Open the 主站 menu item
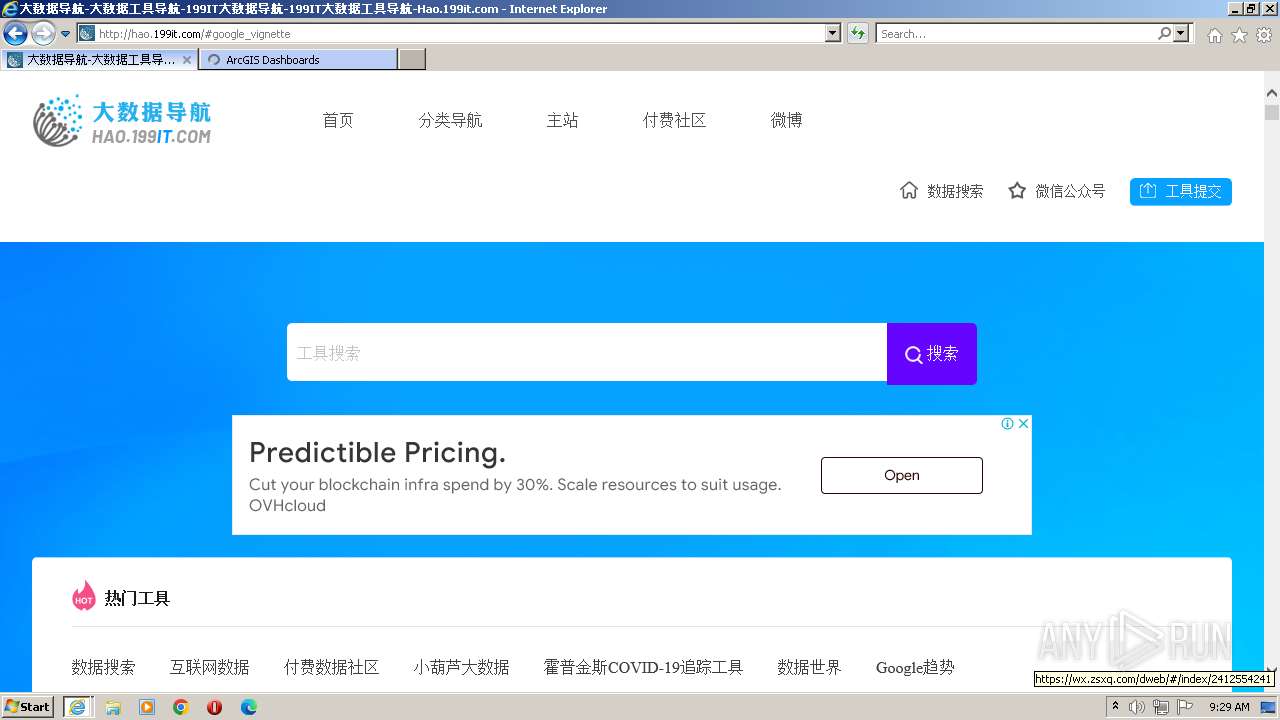 click(x=562, y=120)
